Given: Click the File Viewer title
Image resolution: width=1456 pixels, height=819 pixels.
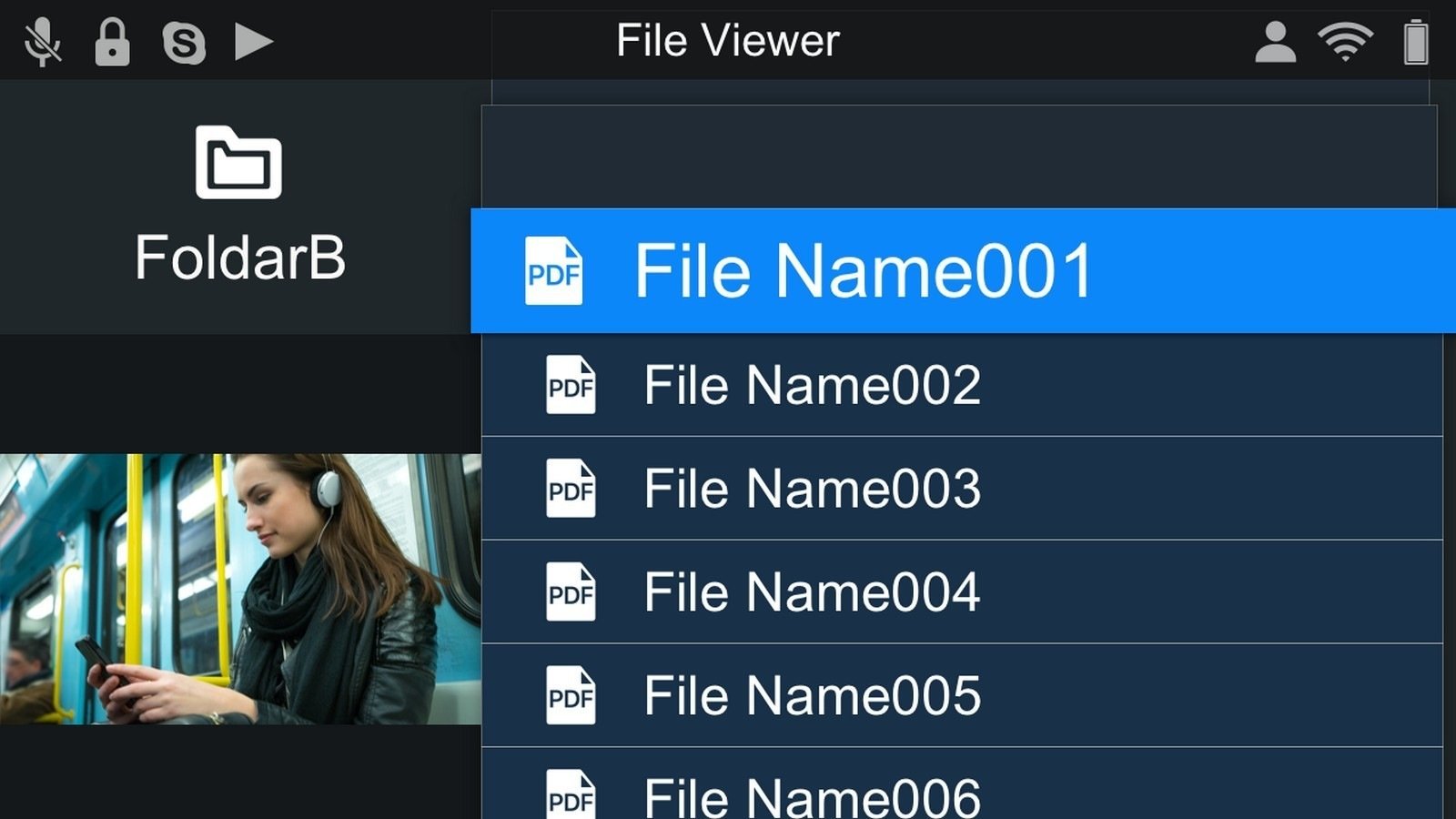Looking at the screenshot, I should tap(728, 41).
